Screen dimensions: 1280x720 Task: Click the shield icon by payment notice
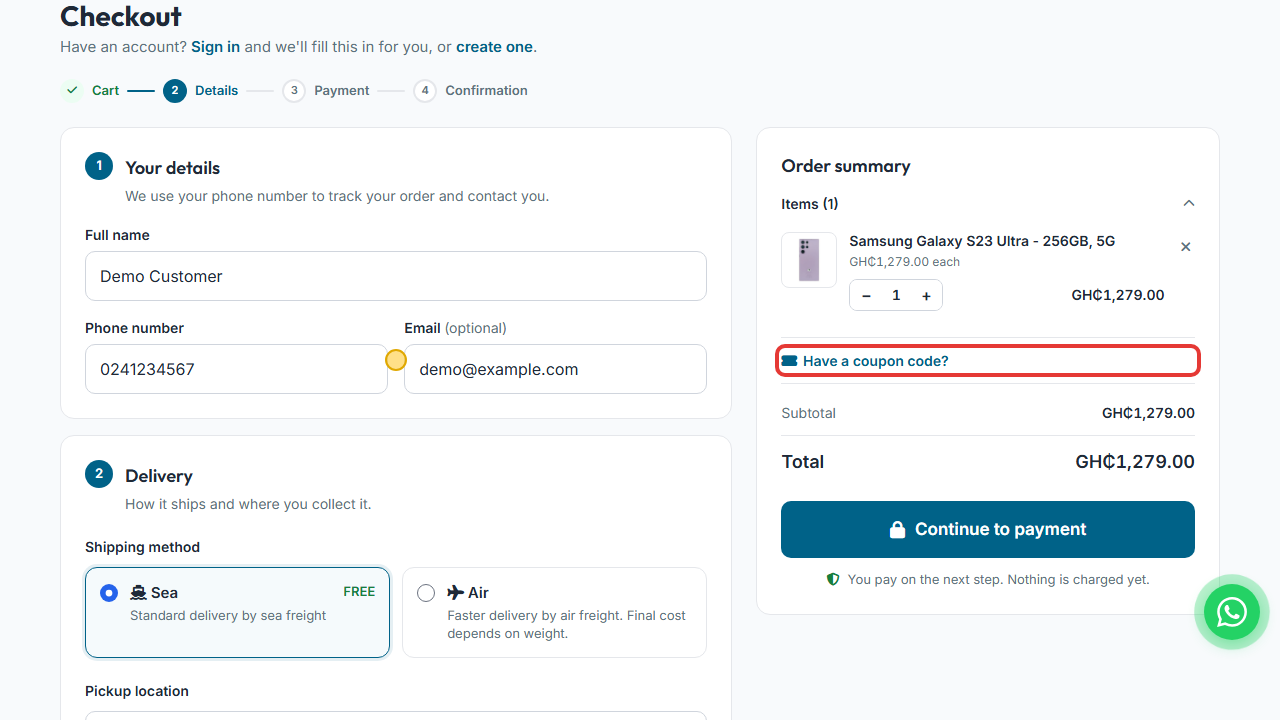[x=833, y=580]
